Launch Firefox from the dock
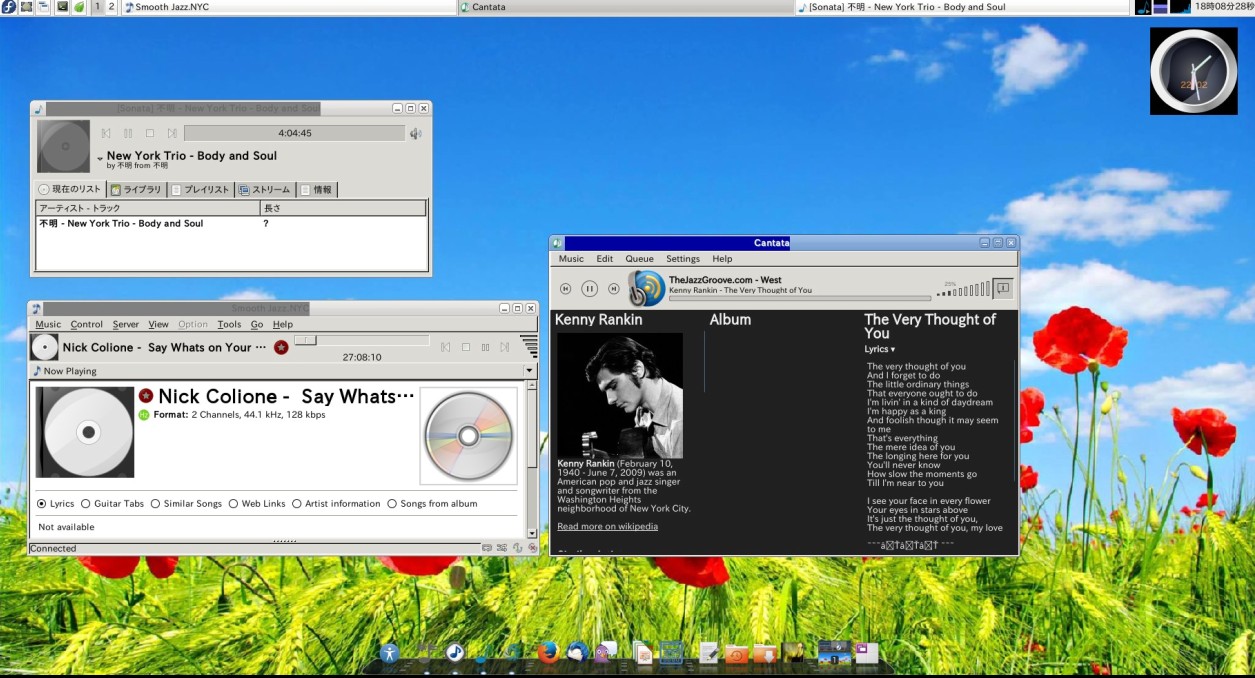The image size is (1255, 678). coord(547,652)
